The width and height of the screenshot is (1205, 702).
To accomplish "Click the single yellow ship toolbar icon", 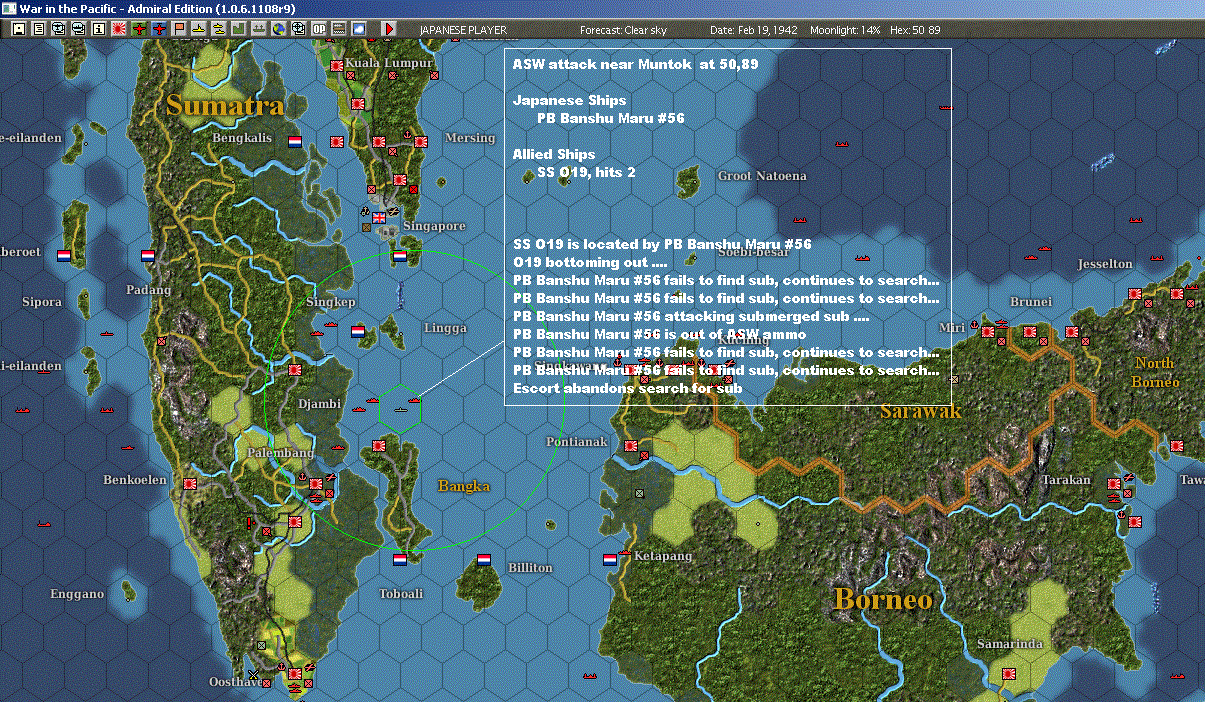I will 199,29.
